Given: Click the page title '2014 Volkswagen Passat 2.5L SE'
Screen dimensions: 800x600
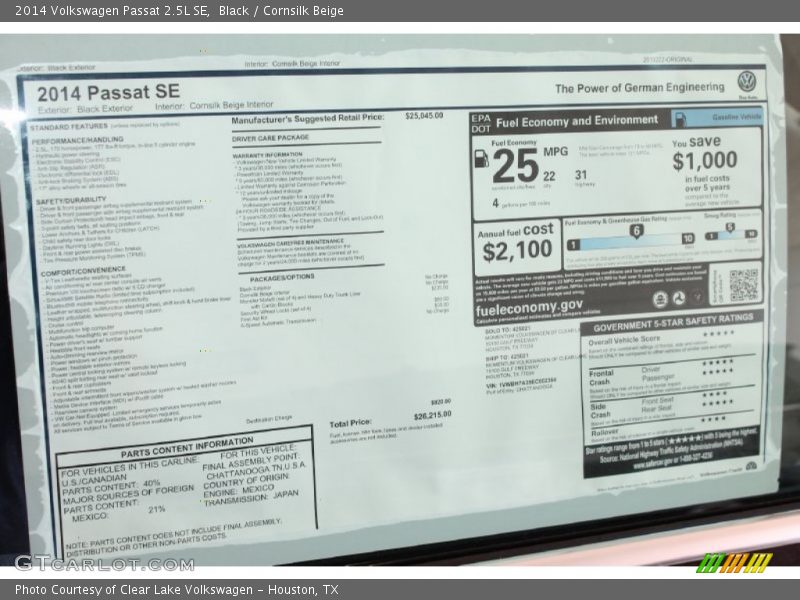Looking at the screenshot, I should pyautogui.click(x=112, y=11).
